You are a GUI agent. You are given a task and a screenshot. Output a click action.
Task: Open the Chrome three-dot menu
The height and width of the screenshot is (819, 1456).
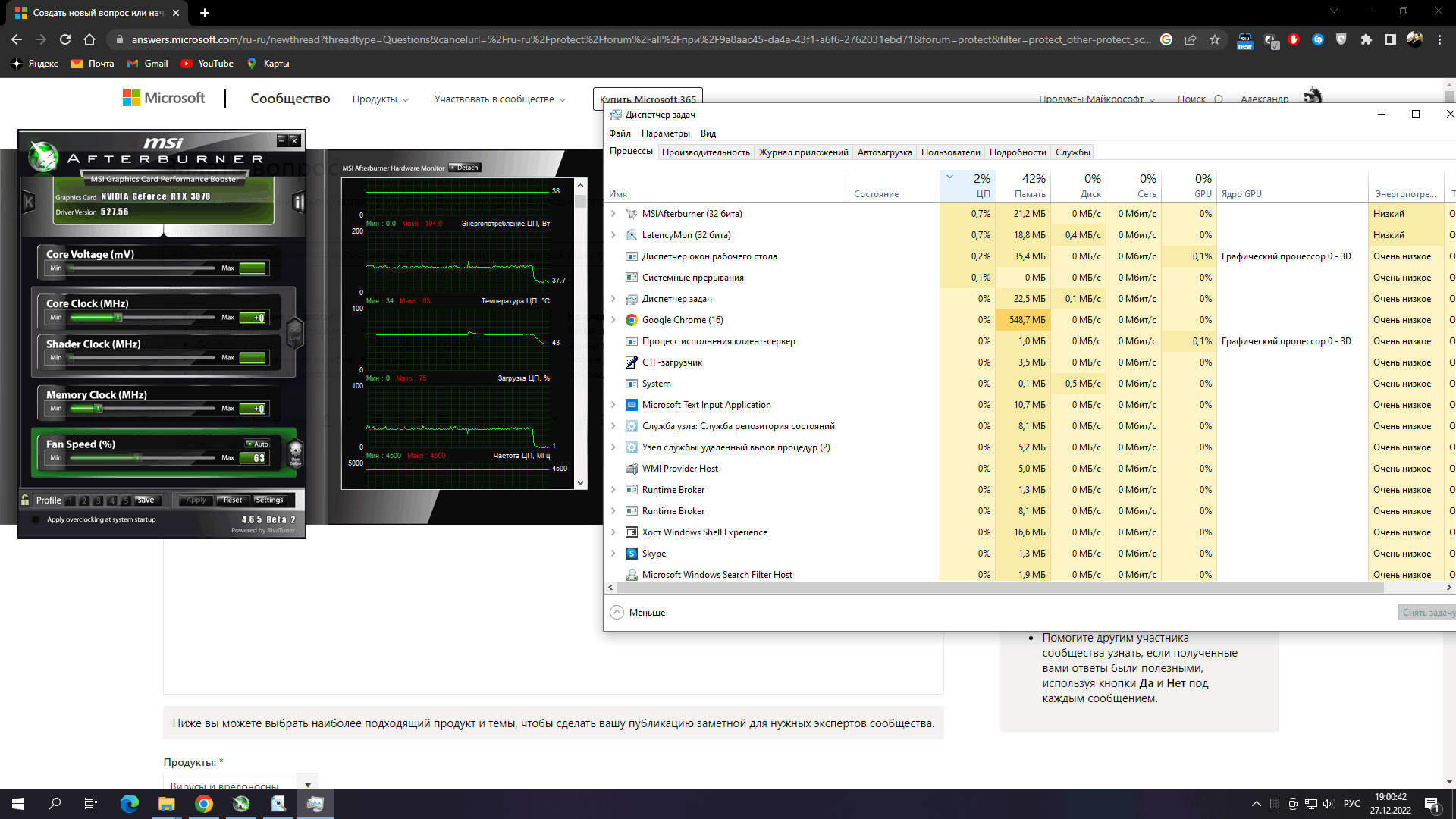(x=1439, y=39)
